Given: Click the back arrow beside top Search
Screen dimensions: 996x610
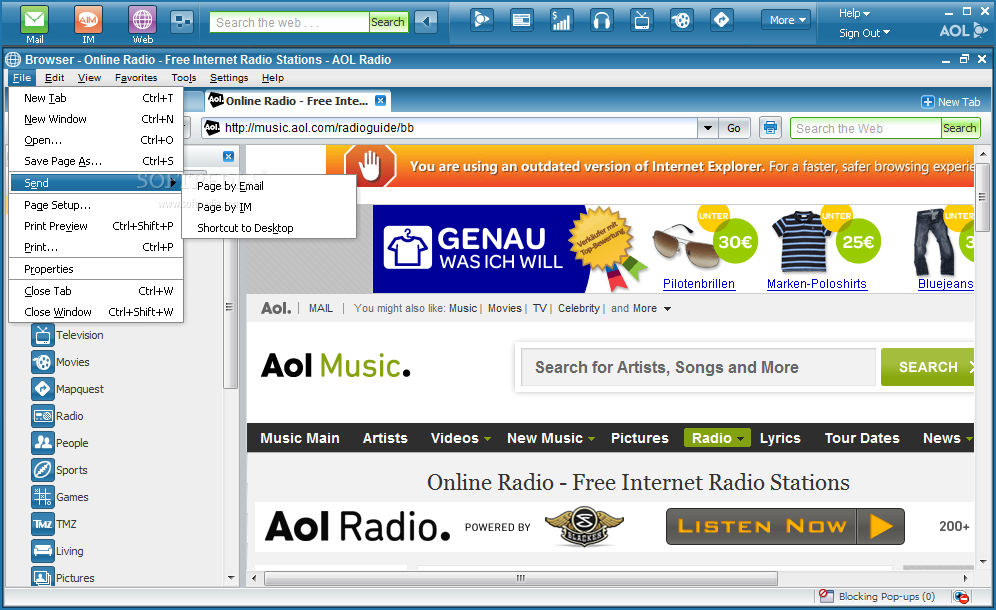Looking at the screenshot, I should click(426, 22).
